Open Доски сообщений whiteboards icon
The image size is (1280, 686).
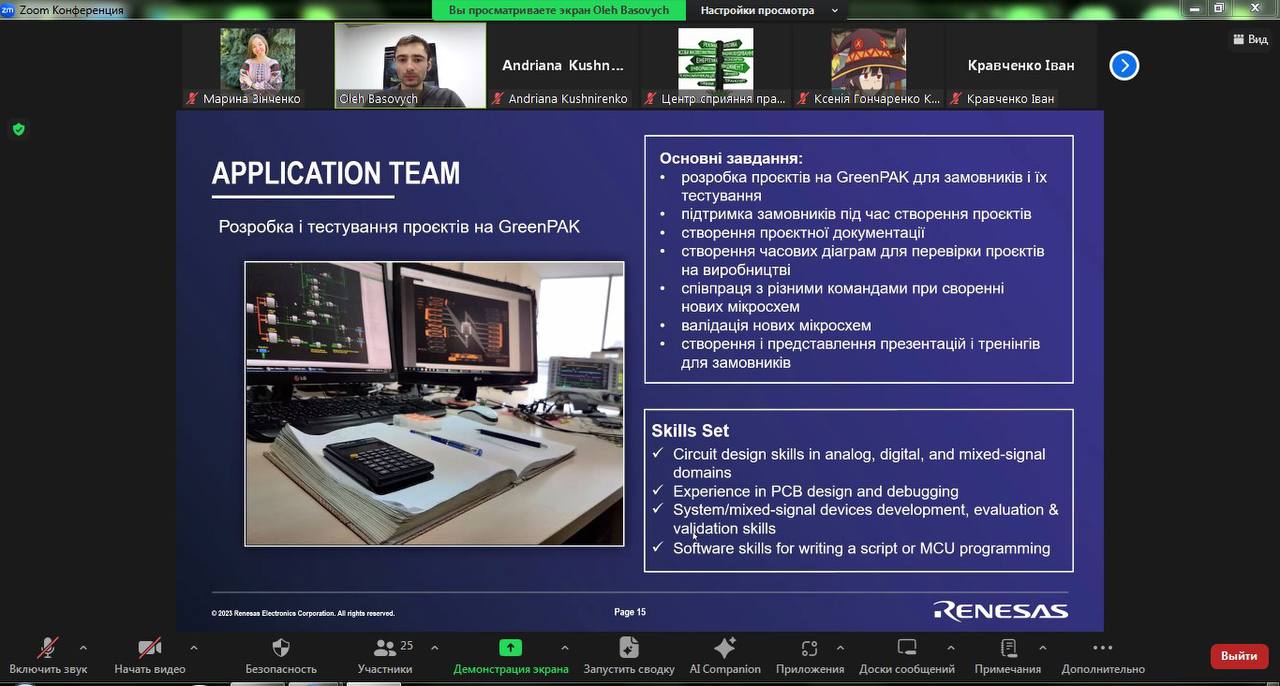pyautogui.click(x=906, y=648)
